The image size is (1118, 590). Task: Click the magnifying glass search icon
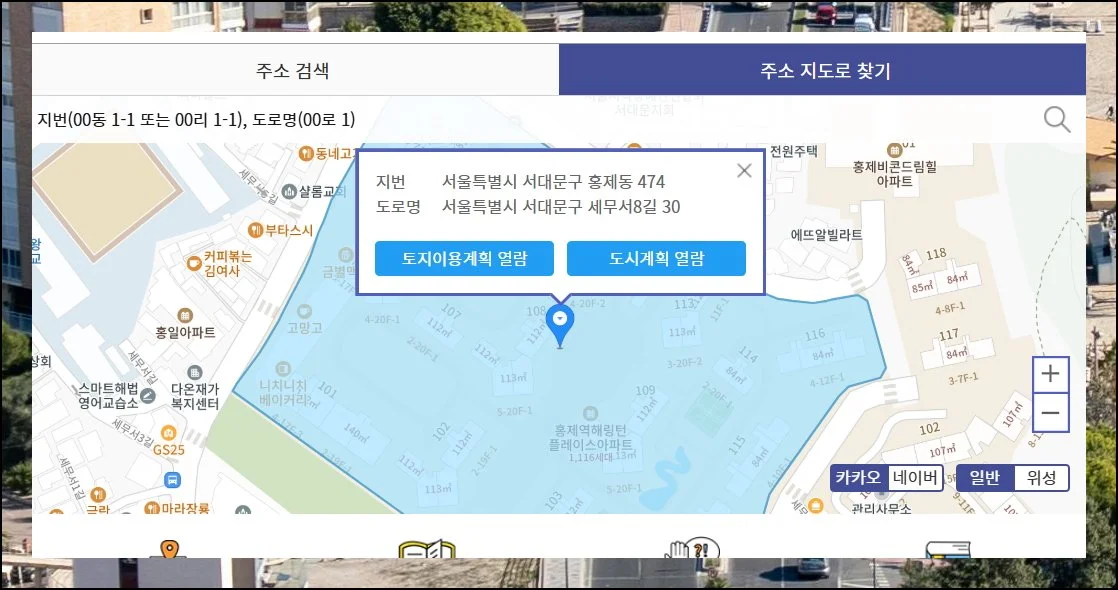click(1056, 119)
